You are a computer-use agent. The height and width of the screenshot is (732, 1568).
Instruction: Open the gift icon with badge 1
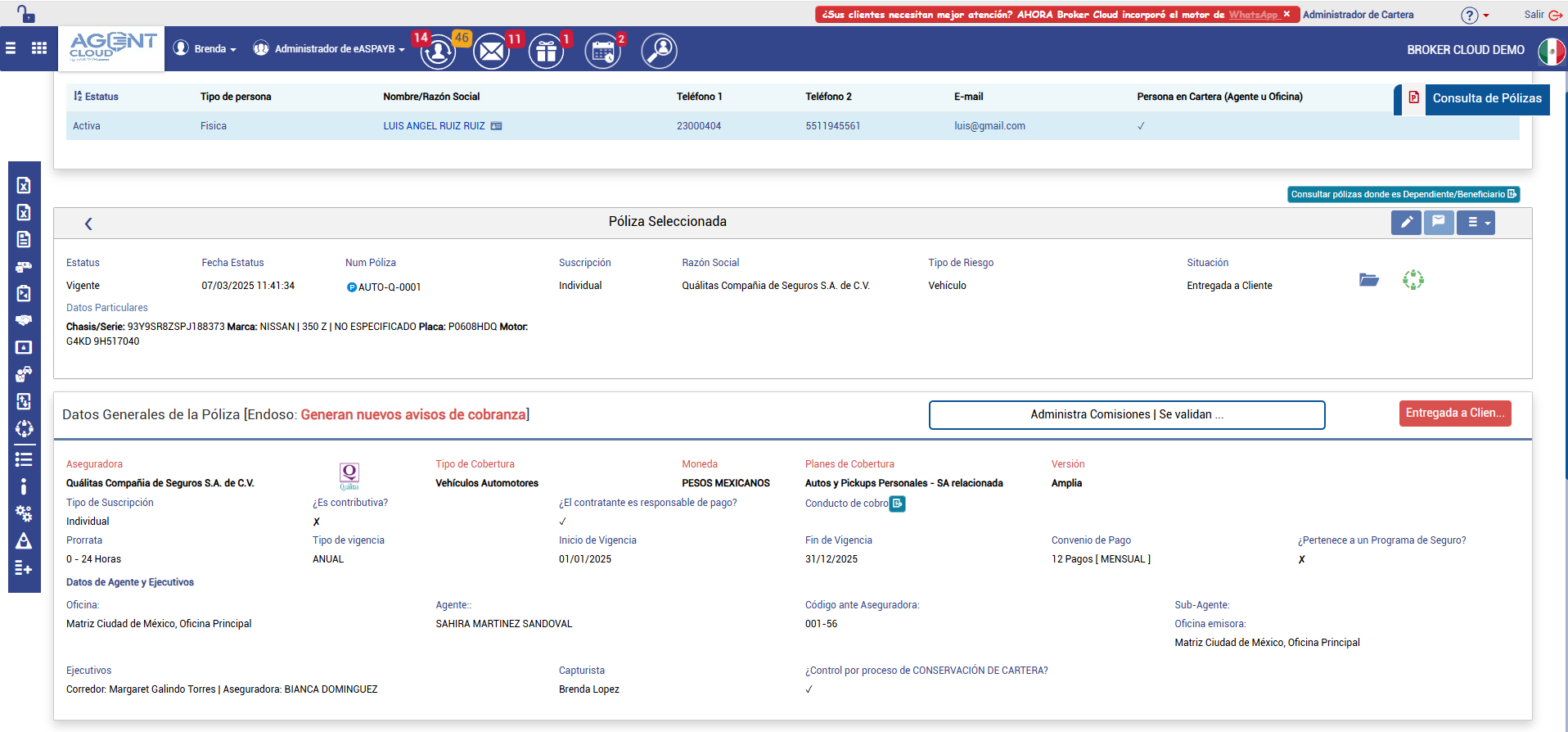pos(547,51)
